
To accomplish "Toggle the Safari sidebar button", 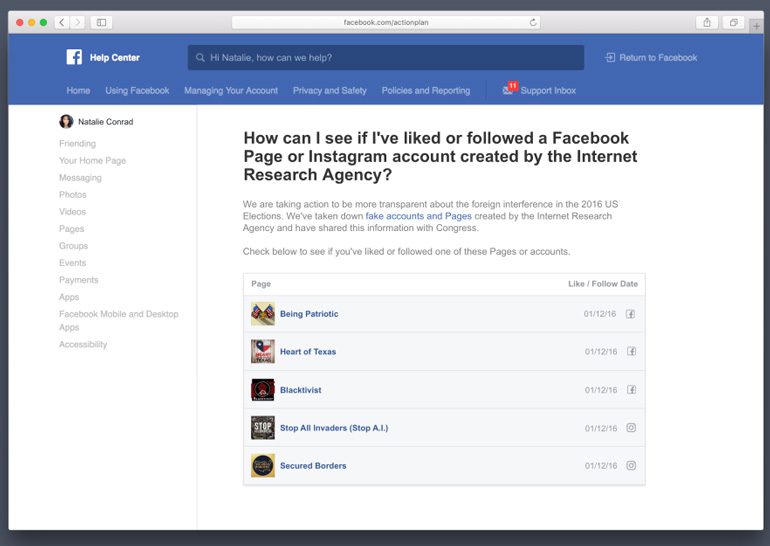I will pyautogui.click(x=101, y=22).
